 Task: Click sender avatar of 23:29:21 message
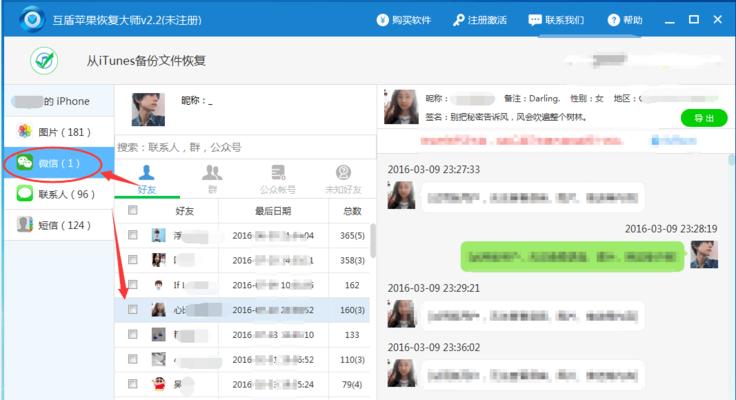401,314
